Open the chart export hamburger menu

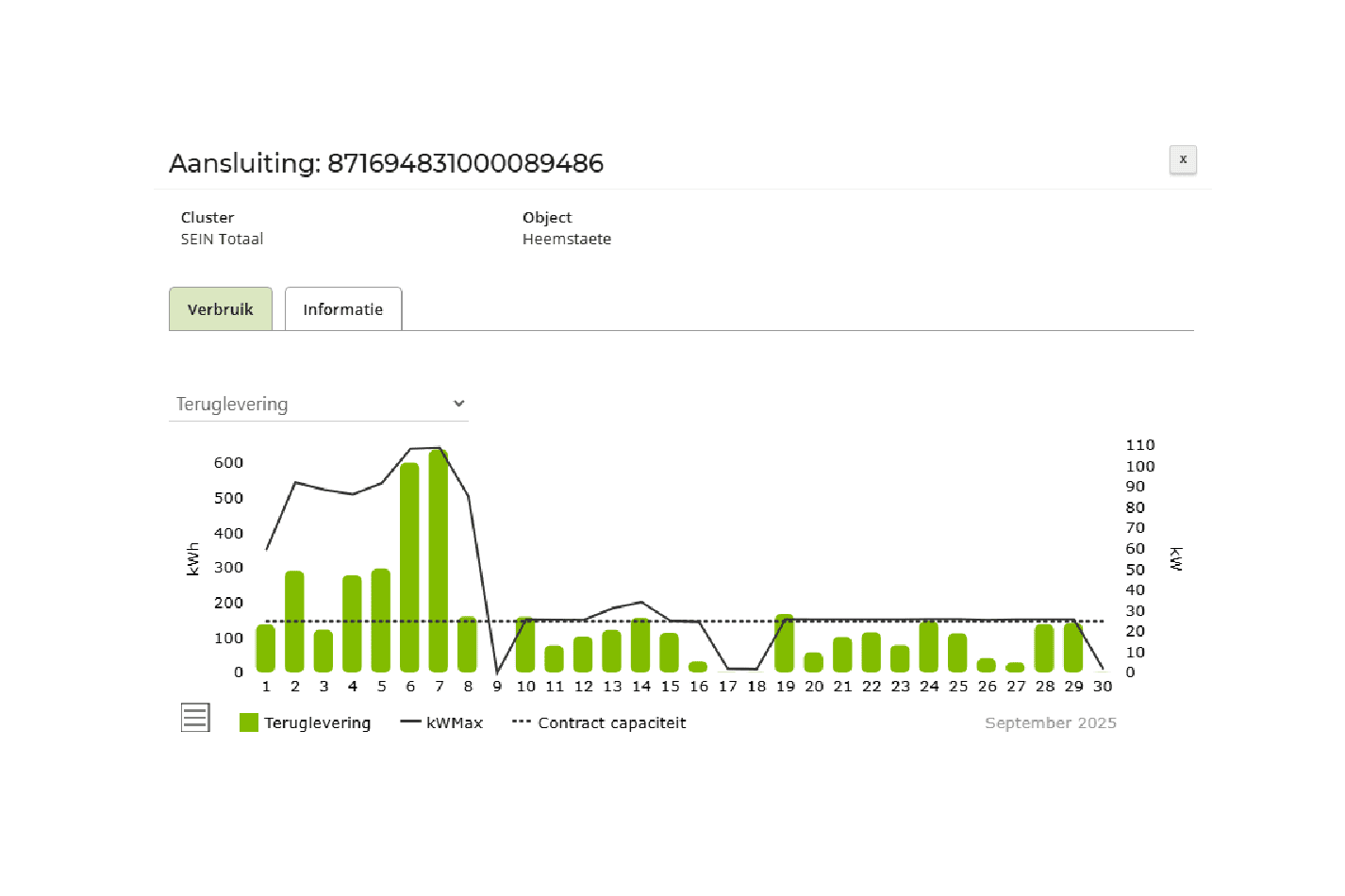pyautogui.click(x=195, y=718)
